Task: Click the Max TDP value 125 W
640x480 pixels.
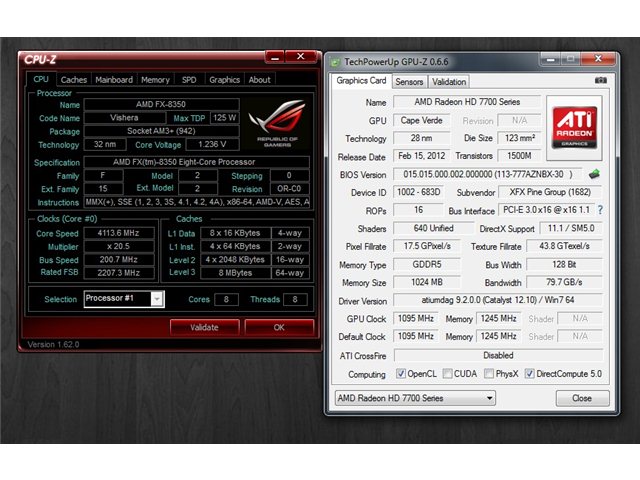Action: (x=224, y=118)
